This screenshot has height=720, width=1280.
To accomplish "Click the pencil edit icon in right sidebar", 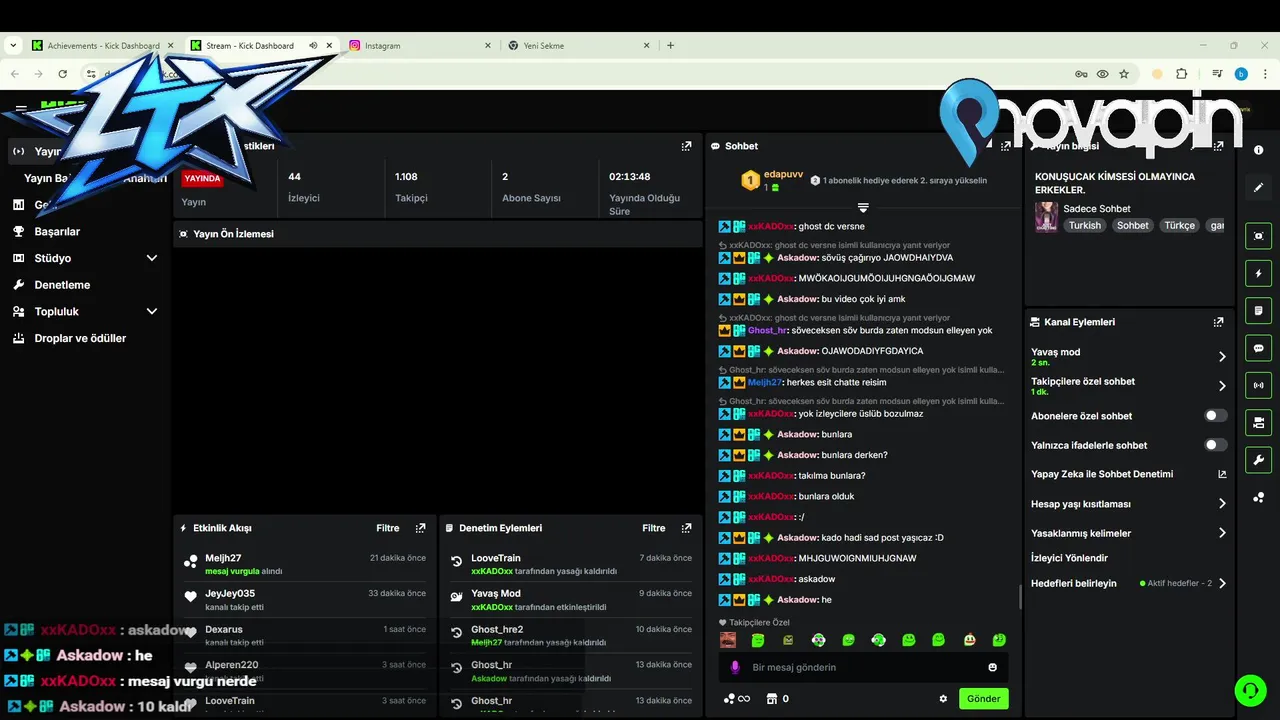I will tap(1258, 187).
